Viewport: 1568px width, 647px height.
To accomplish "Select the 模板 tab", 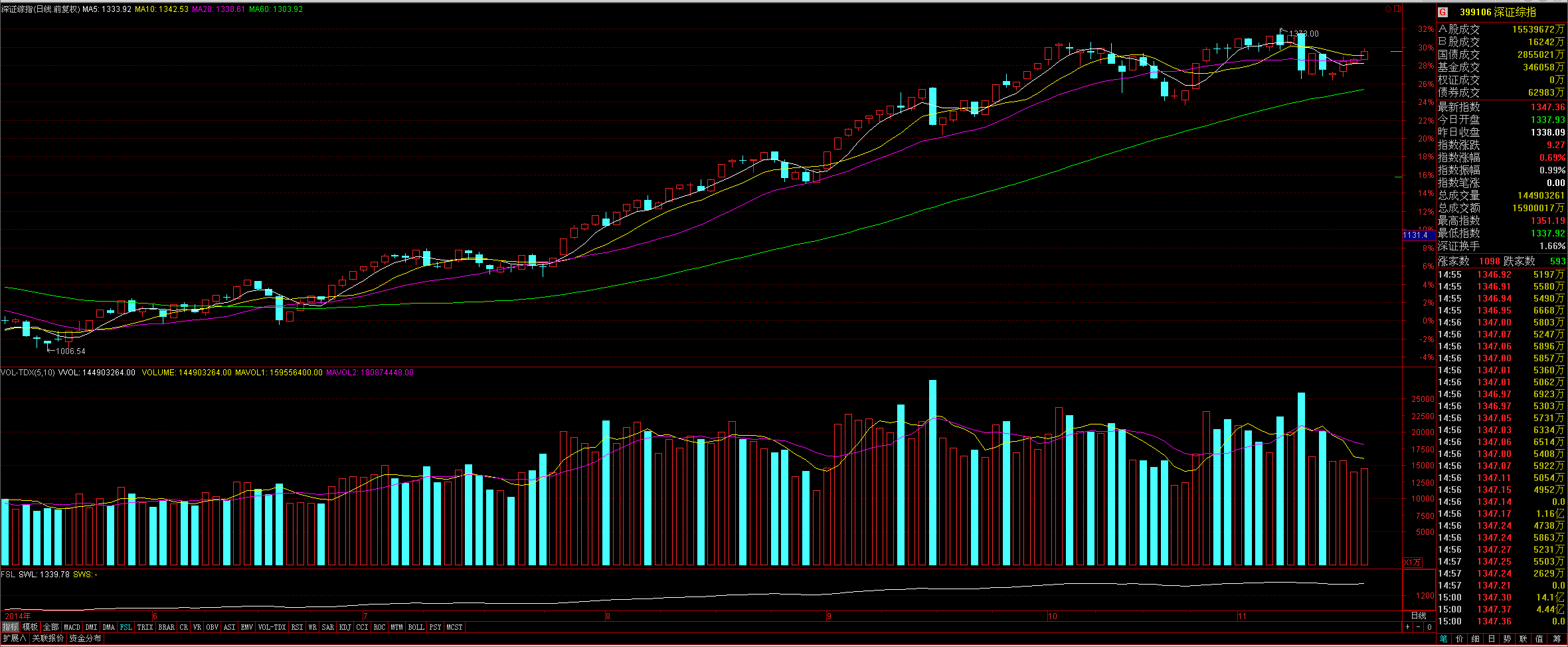I will click(x=31, y=627).
